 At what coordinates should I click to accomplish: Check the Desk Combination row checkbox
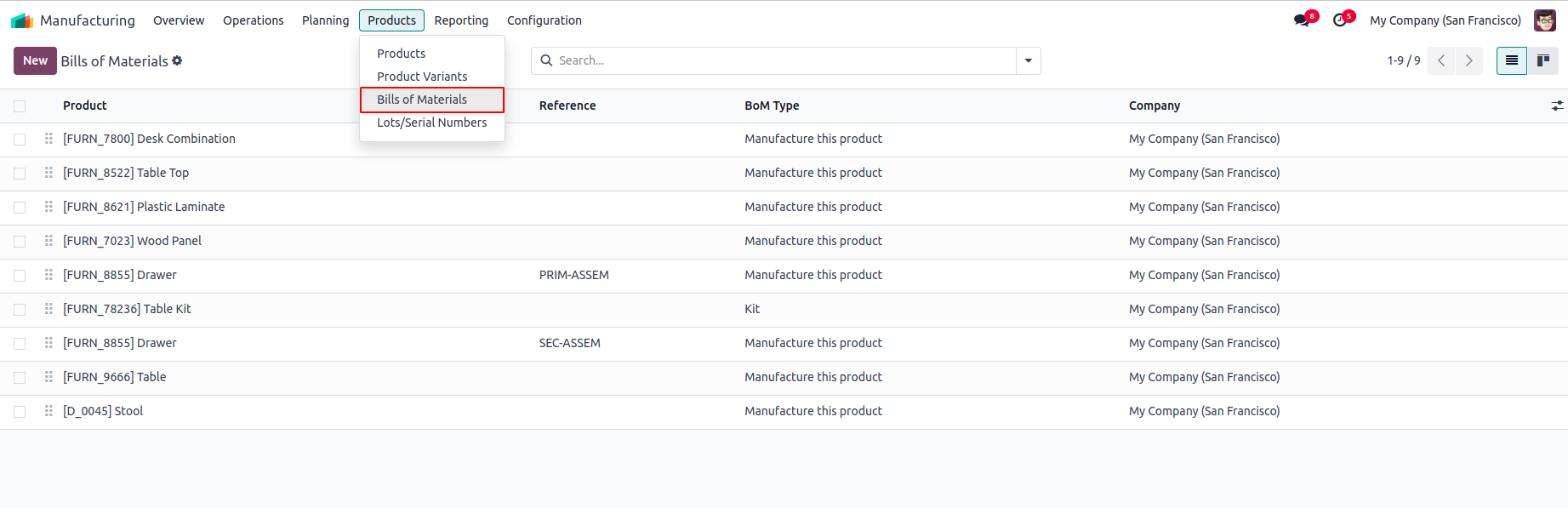pos(20,140)
